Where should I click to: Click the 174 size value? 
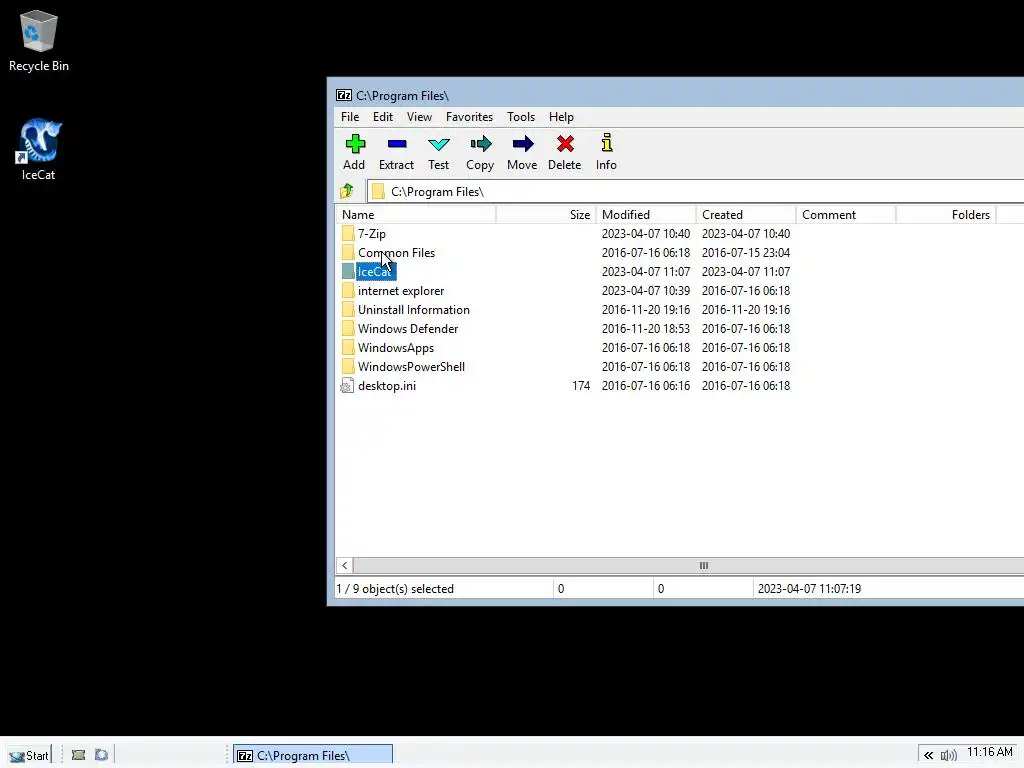(x=581, y=386)
